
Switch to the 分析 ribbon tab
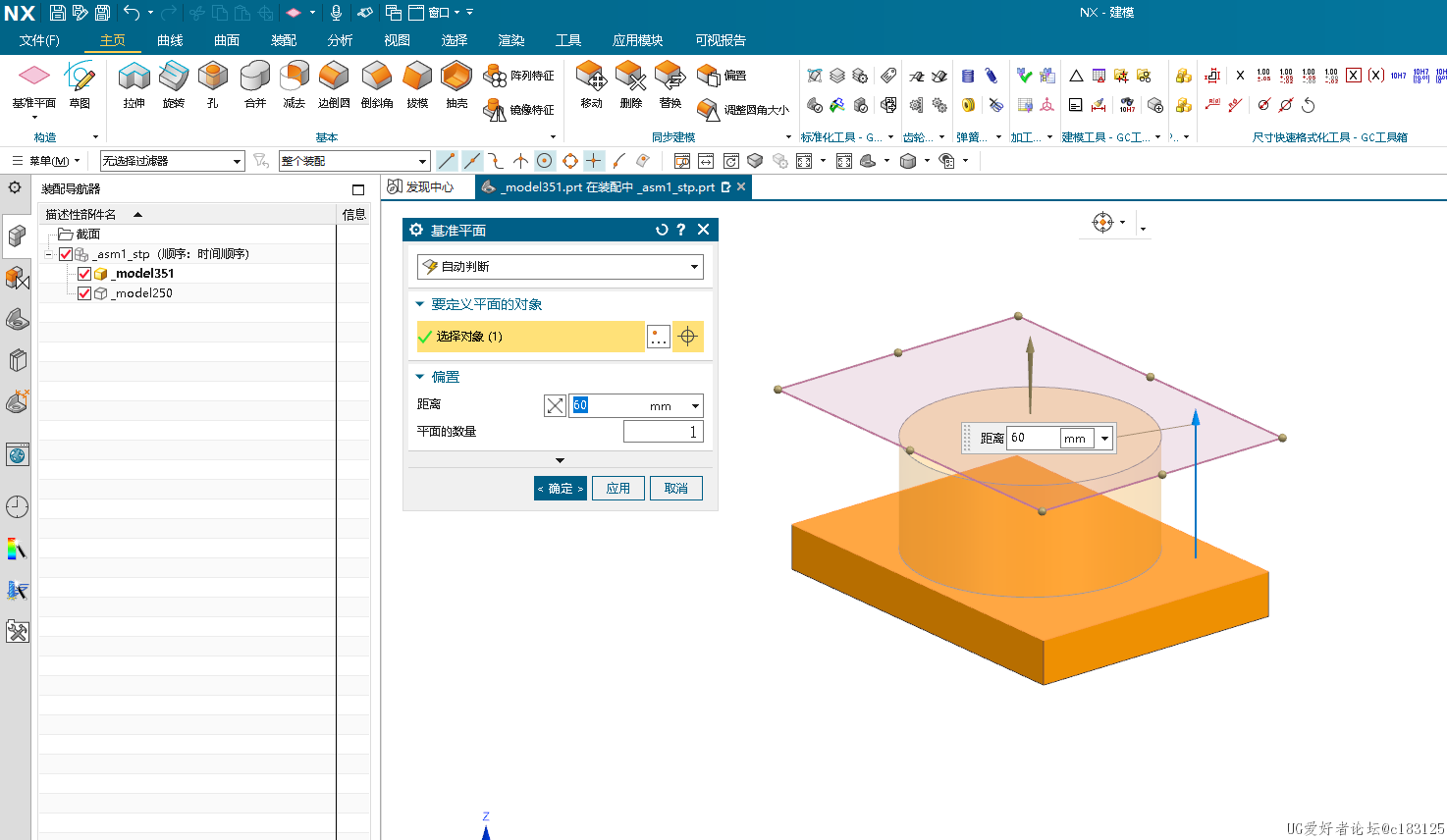[341, 40]
